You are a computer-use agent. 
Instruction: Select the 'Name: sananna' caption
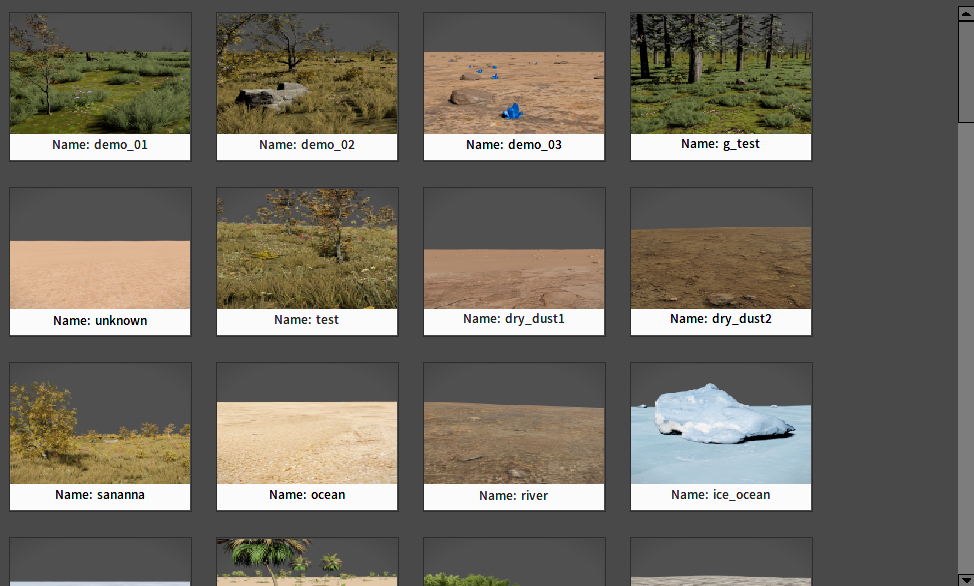100,495
